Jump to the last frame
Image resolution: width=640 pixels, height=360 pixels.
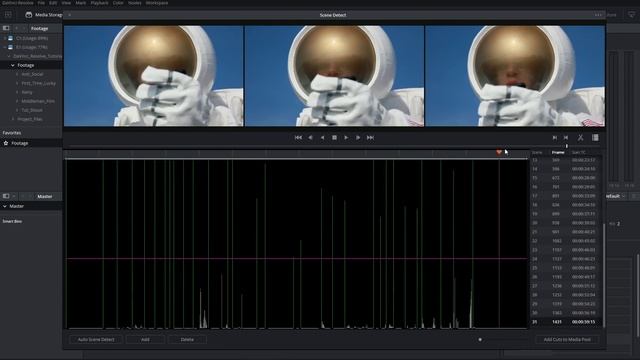[x=370, y=138]
